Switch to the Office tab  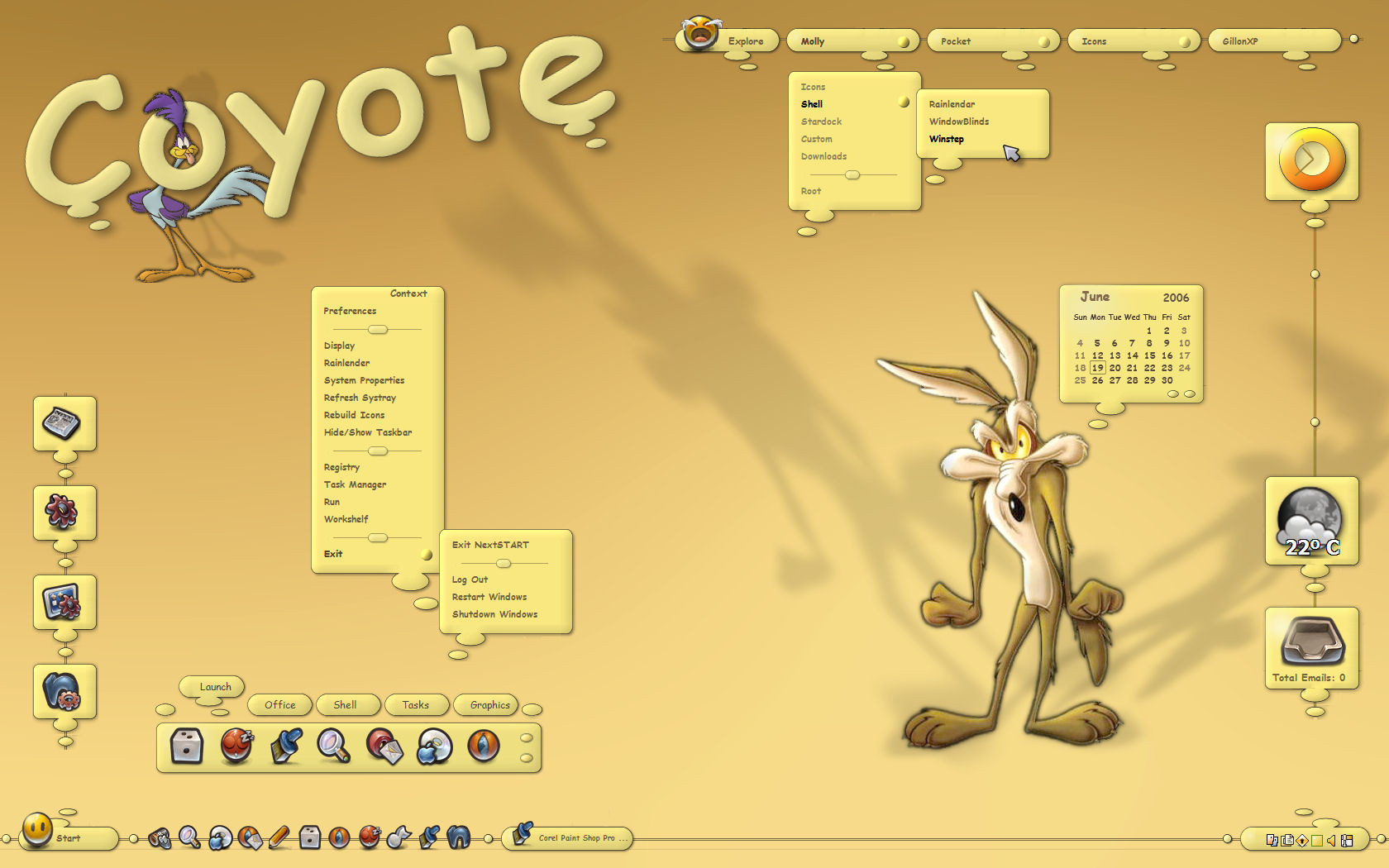(x=279, y=705)
